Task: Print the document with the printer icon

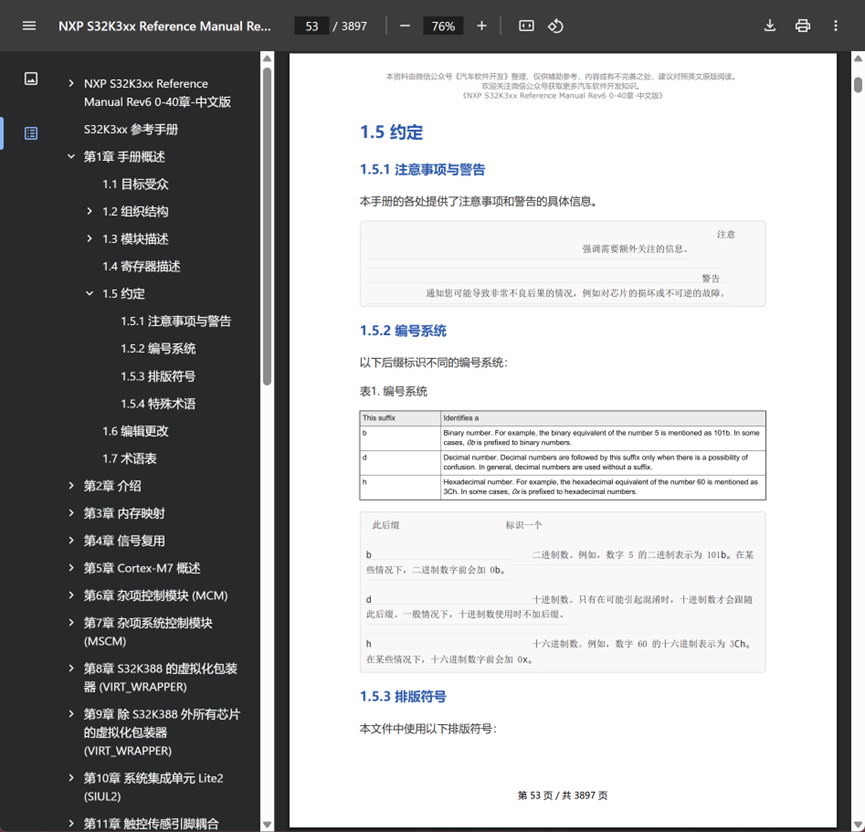Action: 803,26
